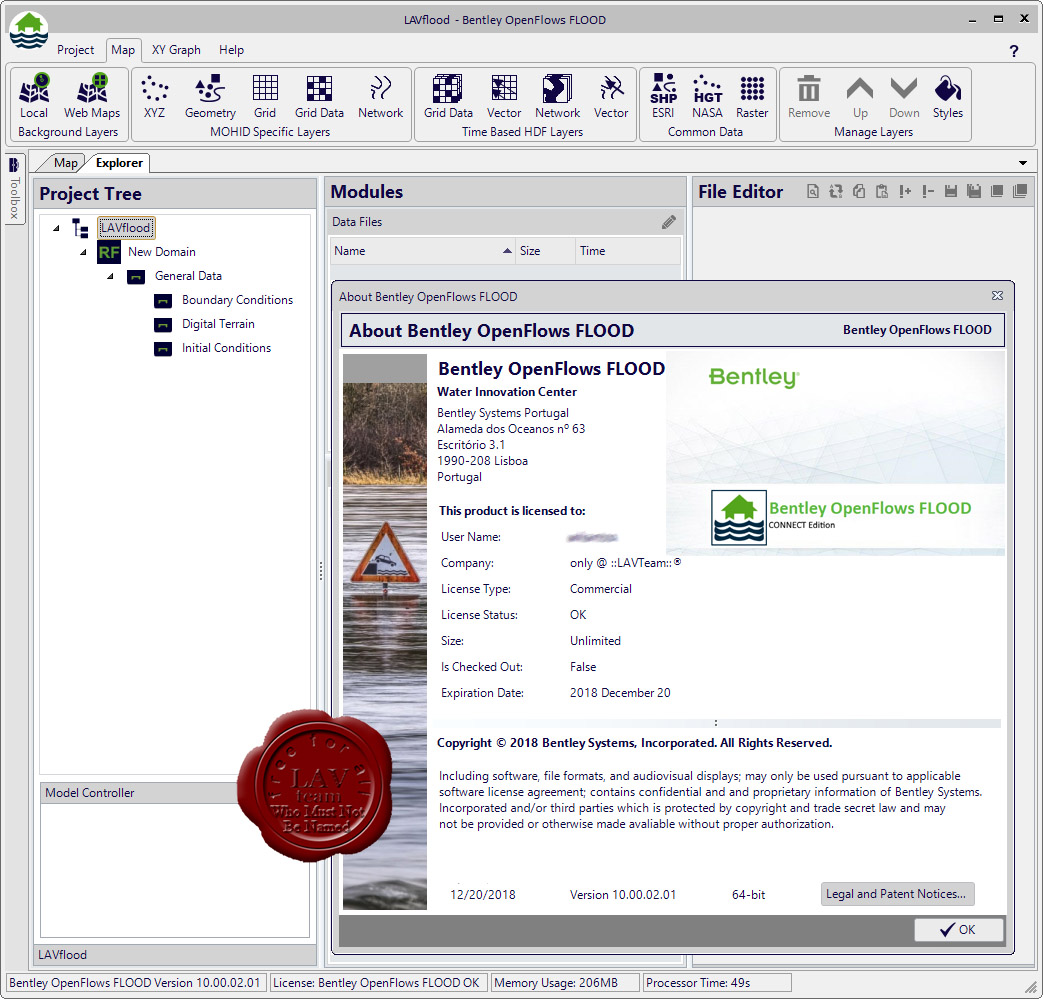Image resolution: width=1043 pixels, height=999 pixels.
Task: Select Digital Terrain tree item
Action: pos(218,324)
